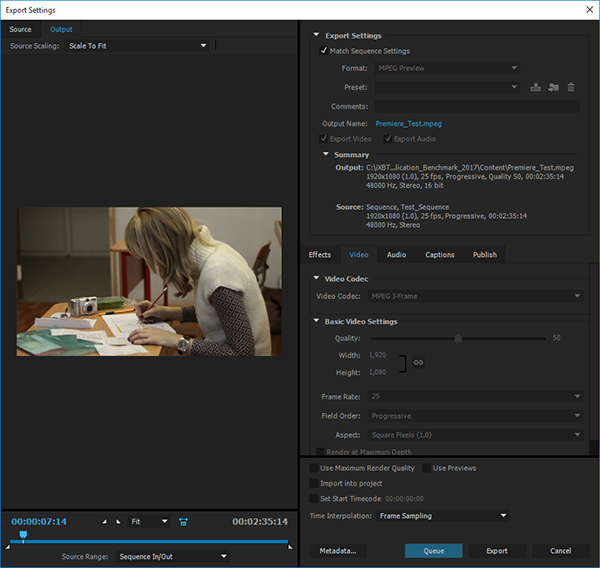Enable Use Maximum Render Quality
The image size is (600, 568).
pos(314,468)
